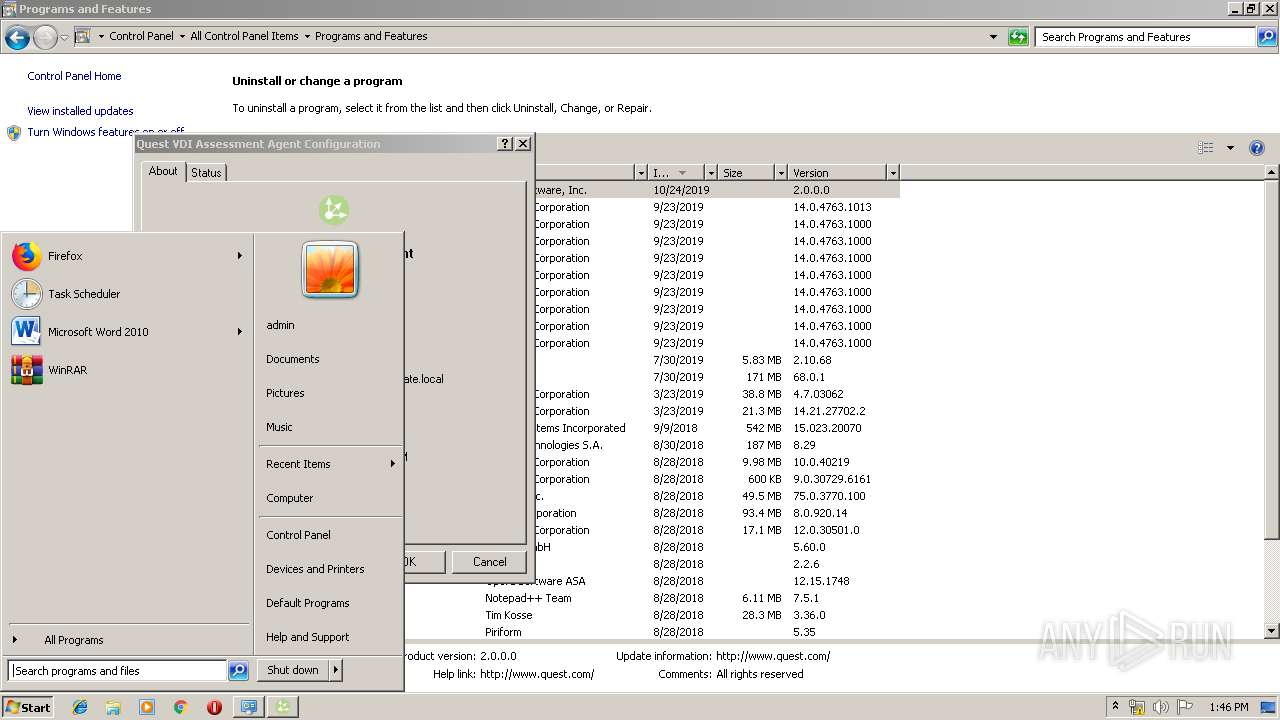Screen dimensions: 1280x720
Task: Expand All Control Panel Items breadcrumb arrow
Action: coord(307,36)
